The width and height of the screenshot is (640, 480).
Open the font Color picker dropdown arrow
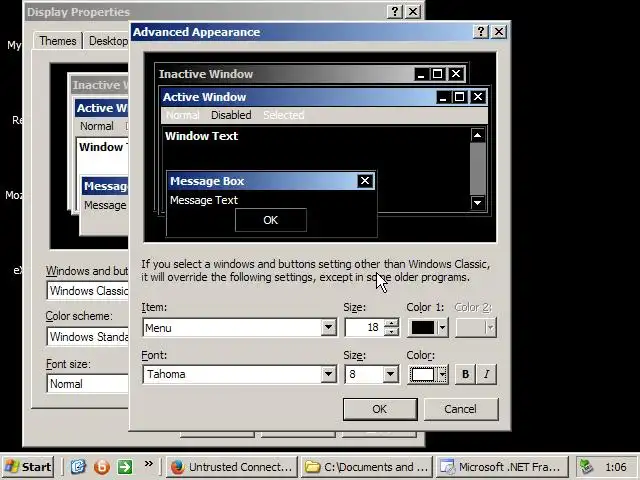(442, 374)
